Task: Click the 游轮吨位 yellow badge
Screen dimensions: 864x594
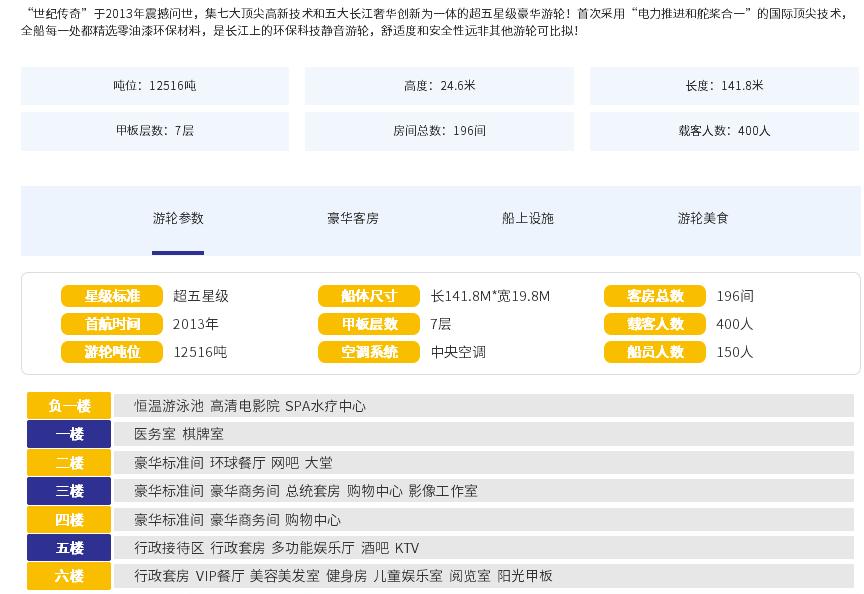Action: (112, 352)
